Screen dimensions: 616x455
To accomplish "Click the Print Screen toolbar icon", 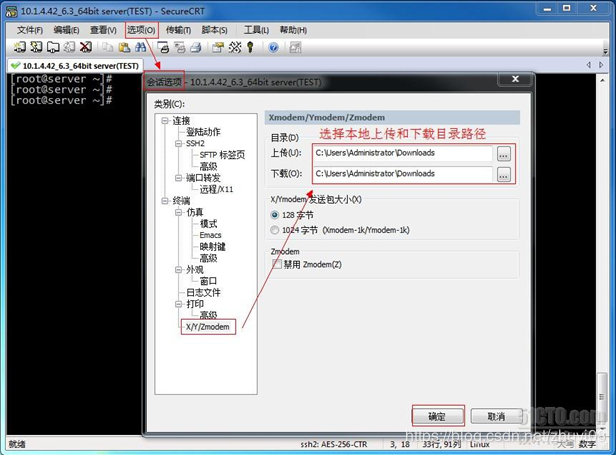I will point(163,48).
